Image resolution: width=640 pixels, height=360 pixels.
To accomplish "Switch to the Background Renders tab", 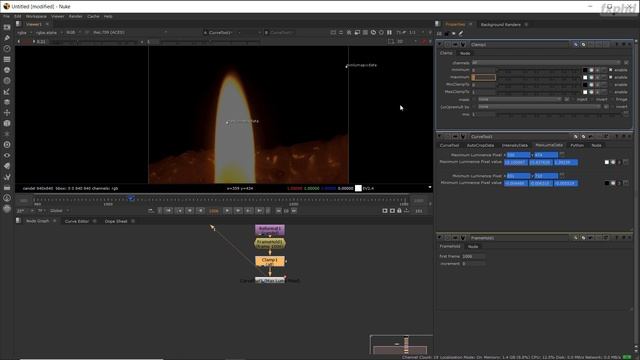I will point(500,24).
